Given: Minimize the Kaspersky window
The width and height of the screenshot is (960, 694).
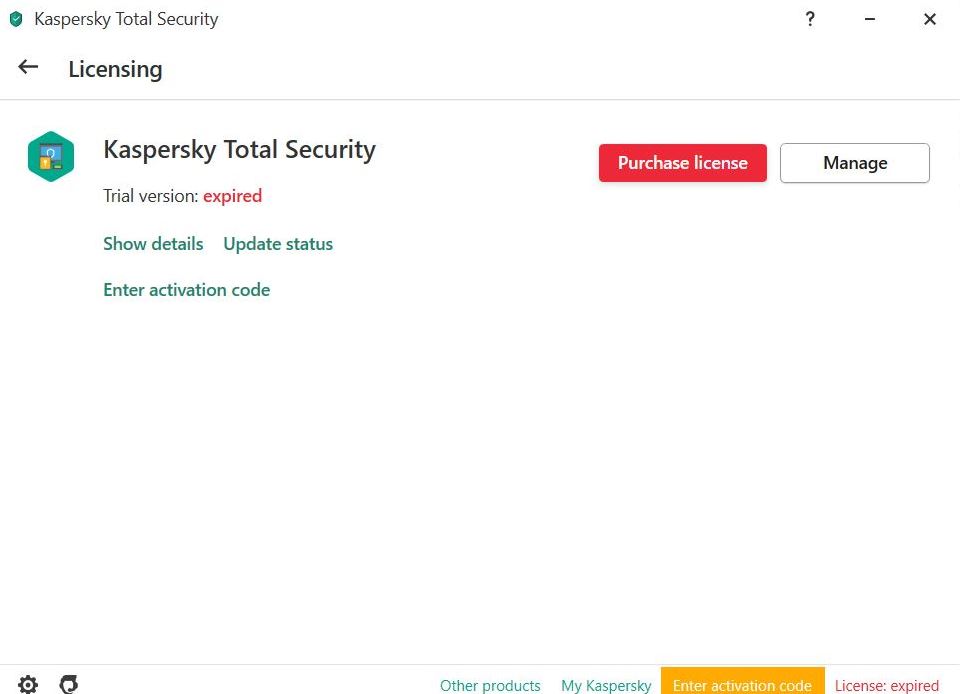Looking at the screenshot, I should point(869,19).
